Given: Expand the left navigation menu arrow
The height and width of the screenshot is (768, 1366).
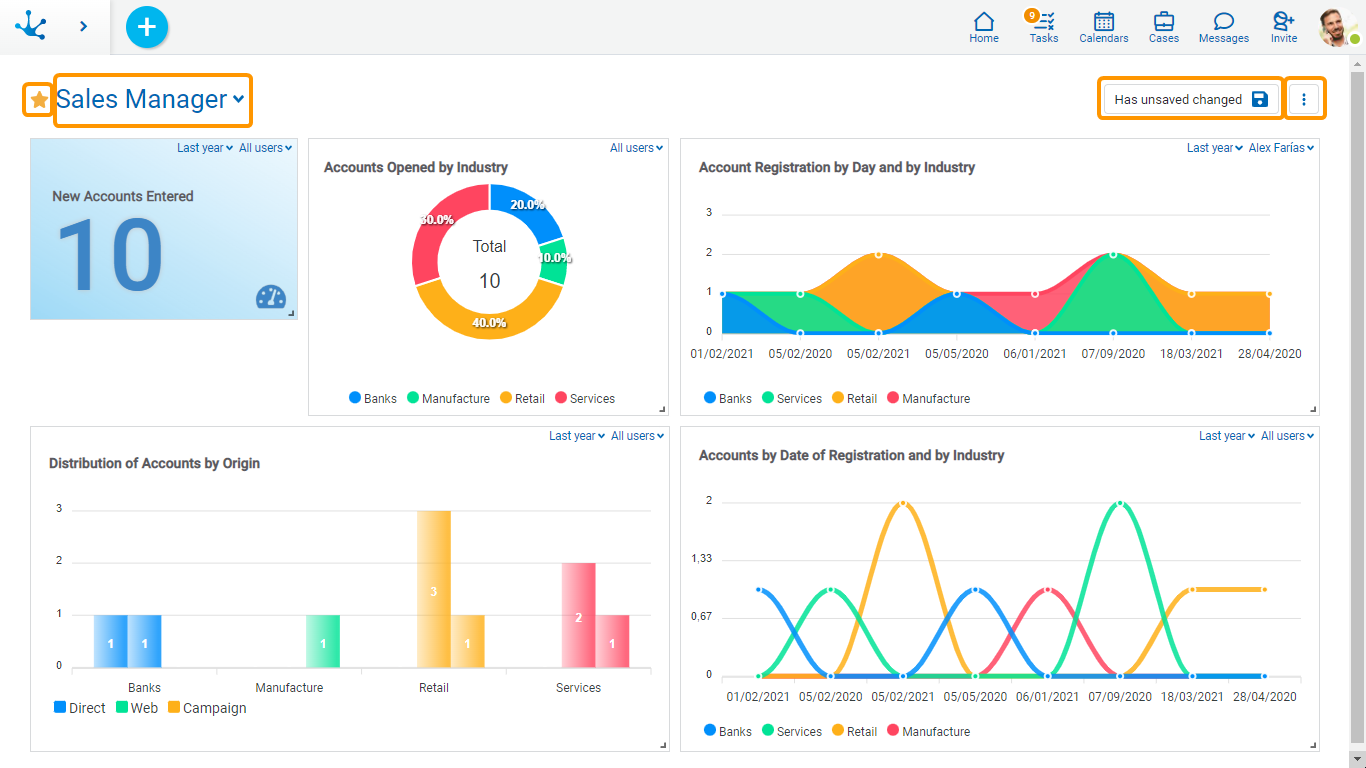Looking at the screenshot, I should tap(83, 27).
